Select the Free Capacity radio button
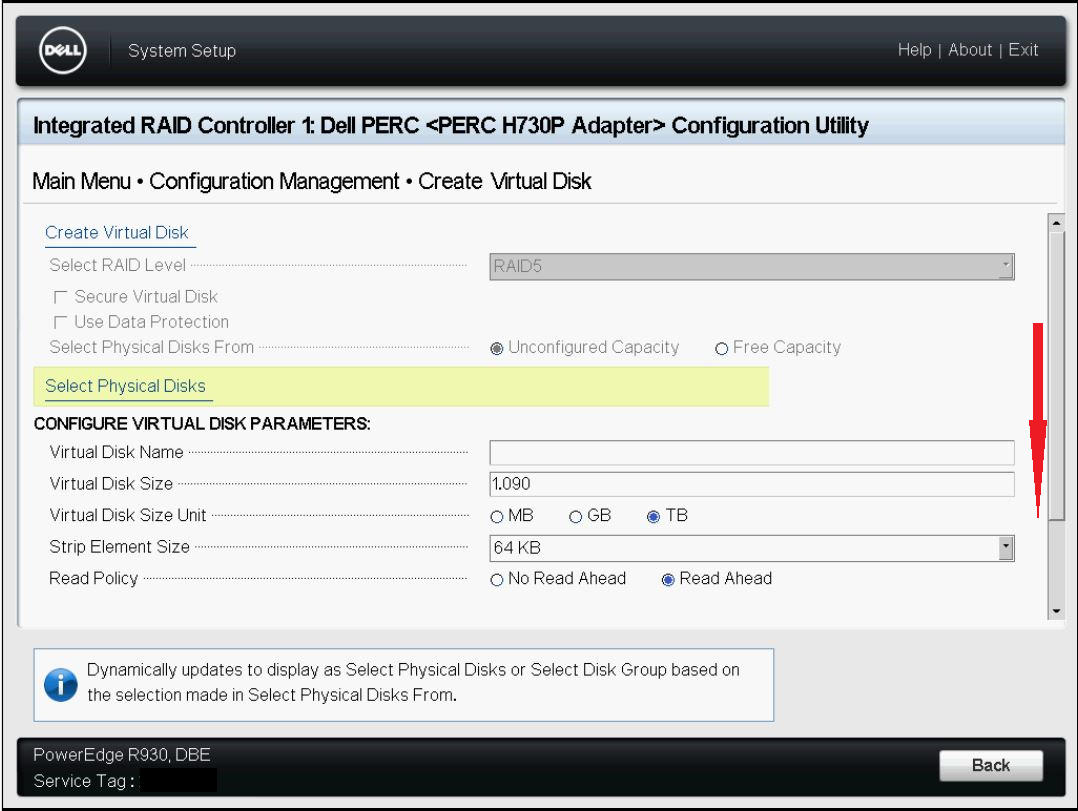This screenshot has height=811, width=1078. pos(721,348)
